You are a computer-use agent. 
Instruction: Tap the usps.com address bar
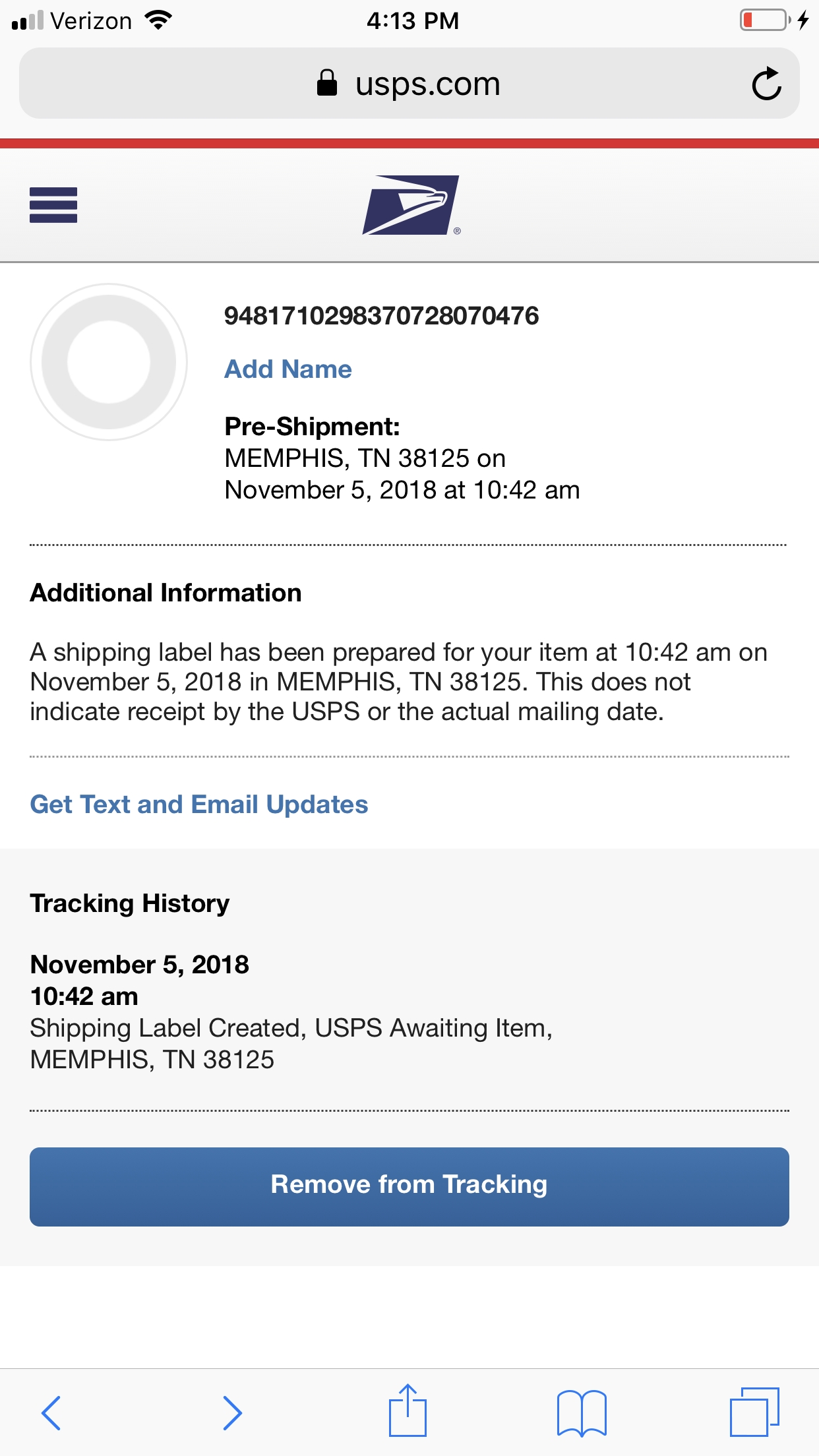409,84
